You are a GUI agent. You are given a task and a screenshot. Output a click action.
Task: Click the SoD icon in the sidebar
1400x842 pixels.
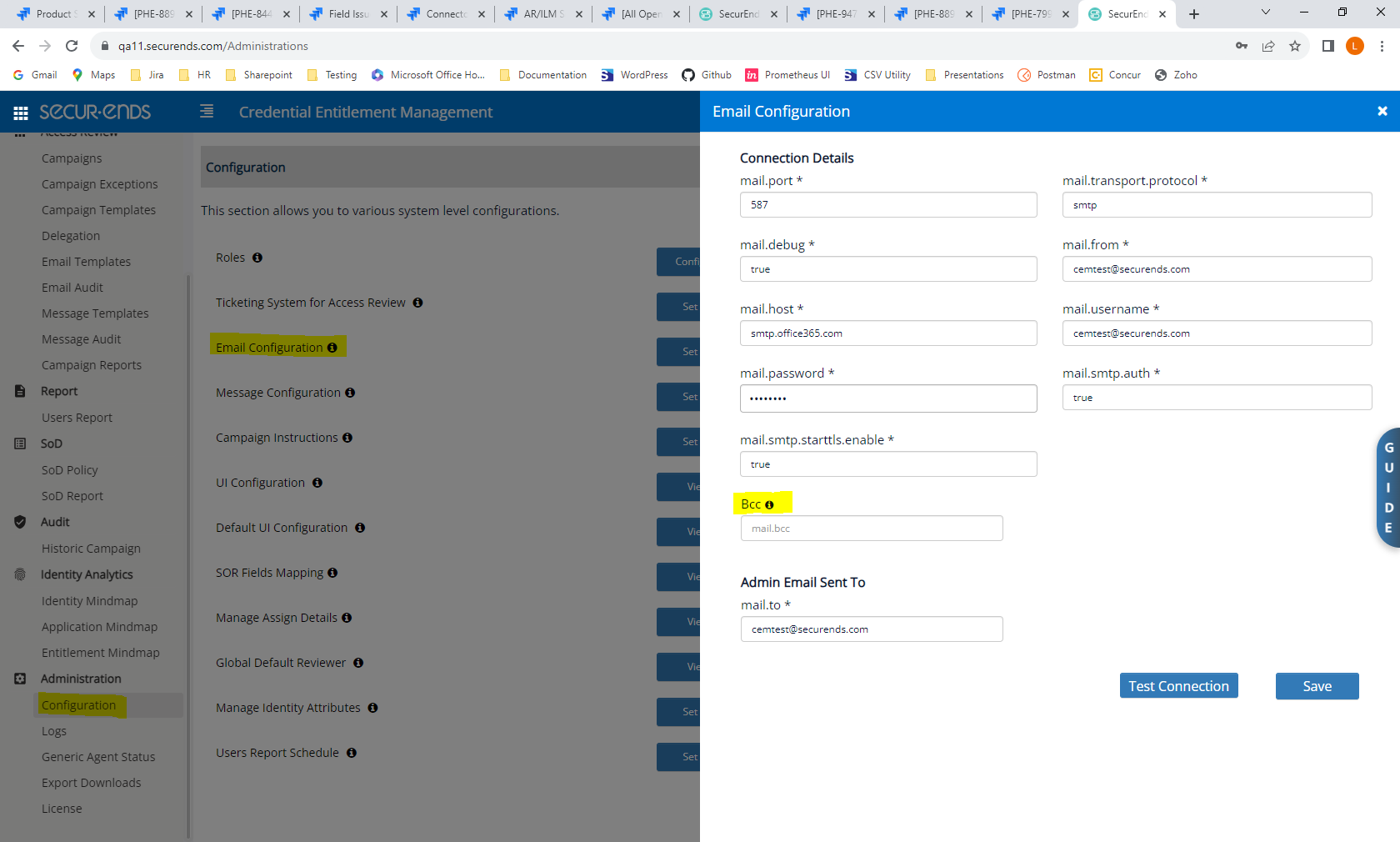20,443
